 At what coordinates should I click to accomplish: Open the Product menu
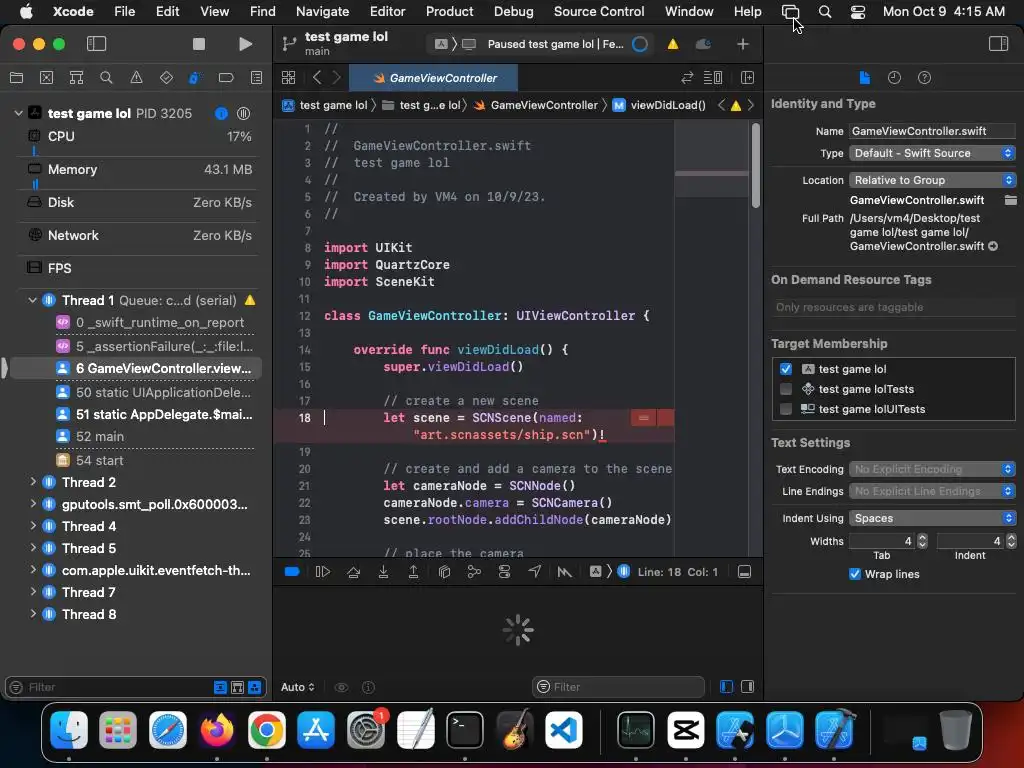click(x=449, y=11)
